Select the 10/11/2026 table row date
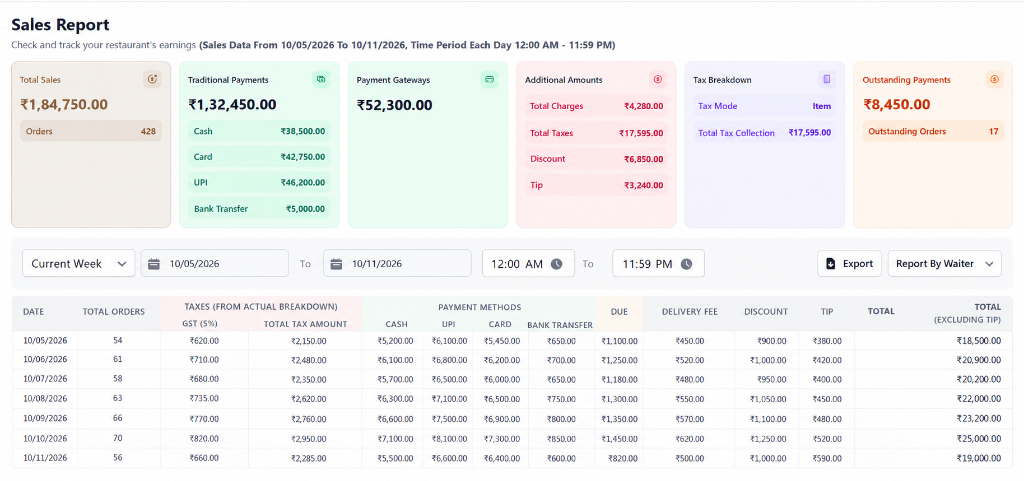Image resolution: width=1024 pixels, height=481 pixels. click(45, 458)
